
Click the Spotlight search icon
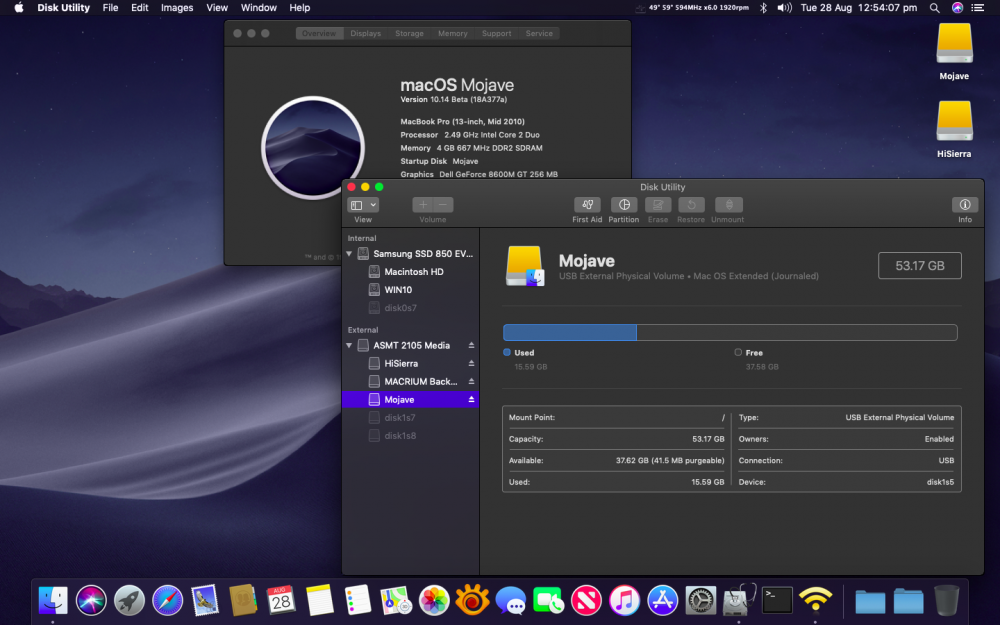tap(934, 8)
